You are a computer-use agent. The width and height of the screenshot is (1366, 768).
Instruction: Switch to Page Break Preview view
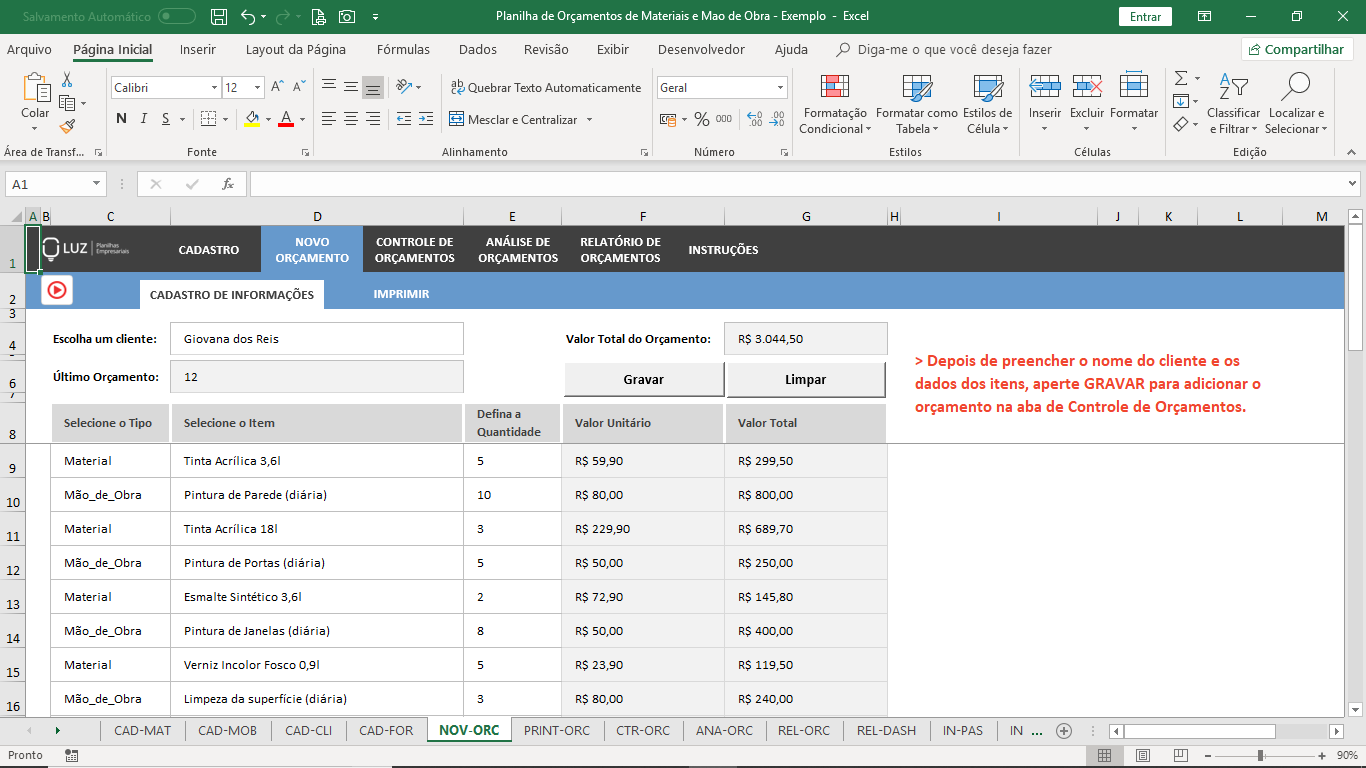tap(1181, 756)
